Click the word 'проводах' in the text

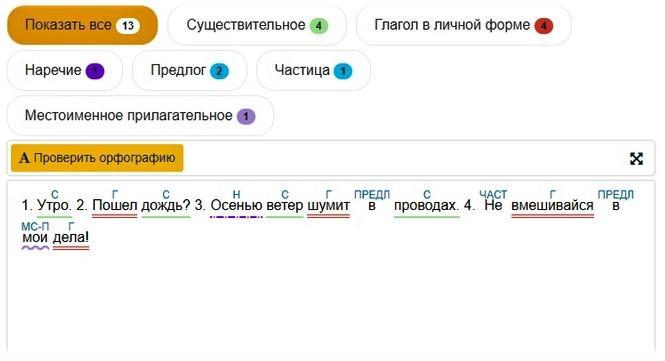[x=426, y=206]
